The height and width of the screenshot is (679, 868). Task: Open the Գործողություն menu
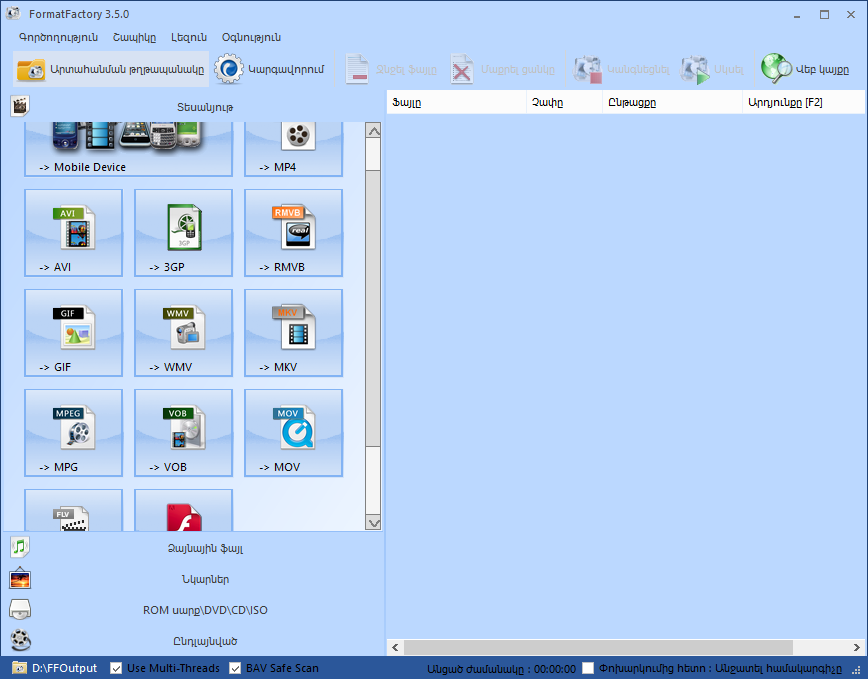(59, 37)
